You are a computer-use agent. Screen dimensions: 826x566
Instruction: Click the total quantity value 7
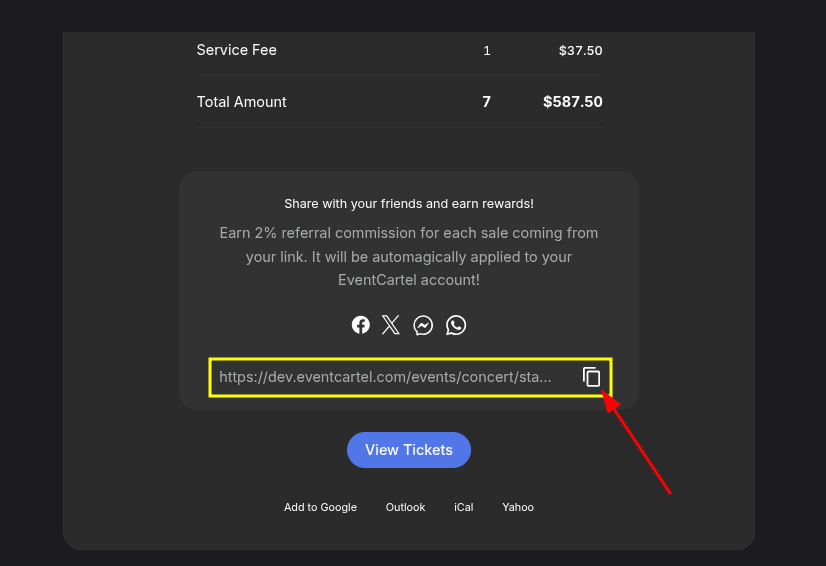pyautogui.click(x=487, y=102)
